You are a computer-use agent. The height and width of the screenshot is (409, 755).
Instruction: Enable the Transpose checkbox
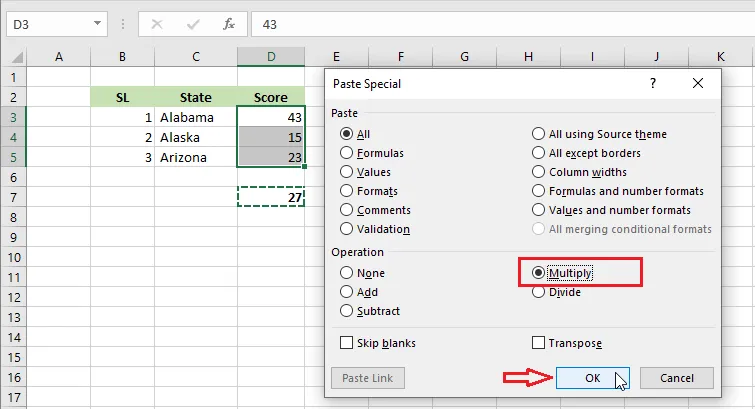[538, 343]
